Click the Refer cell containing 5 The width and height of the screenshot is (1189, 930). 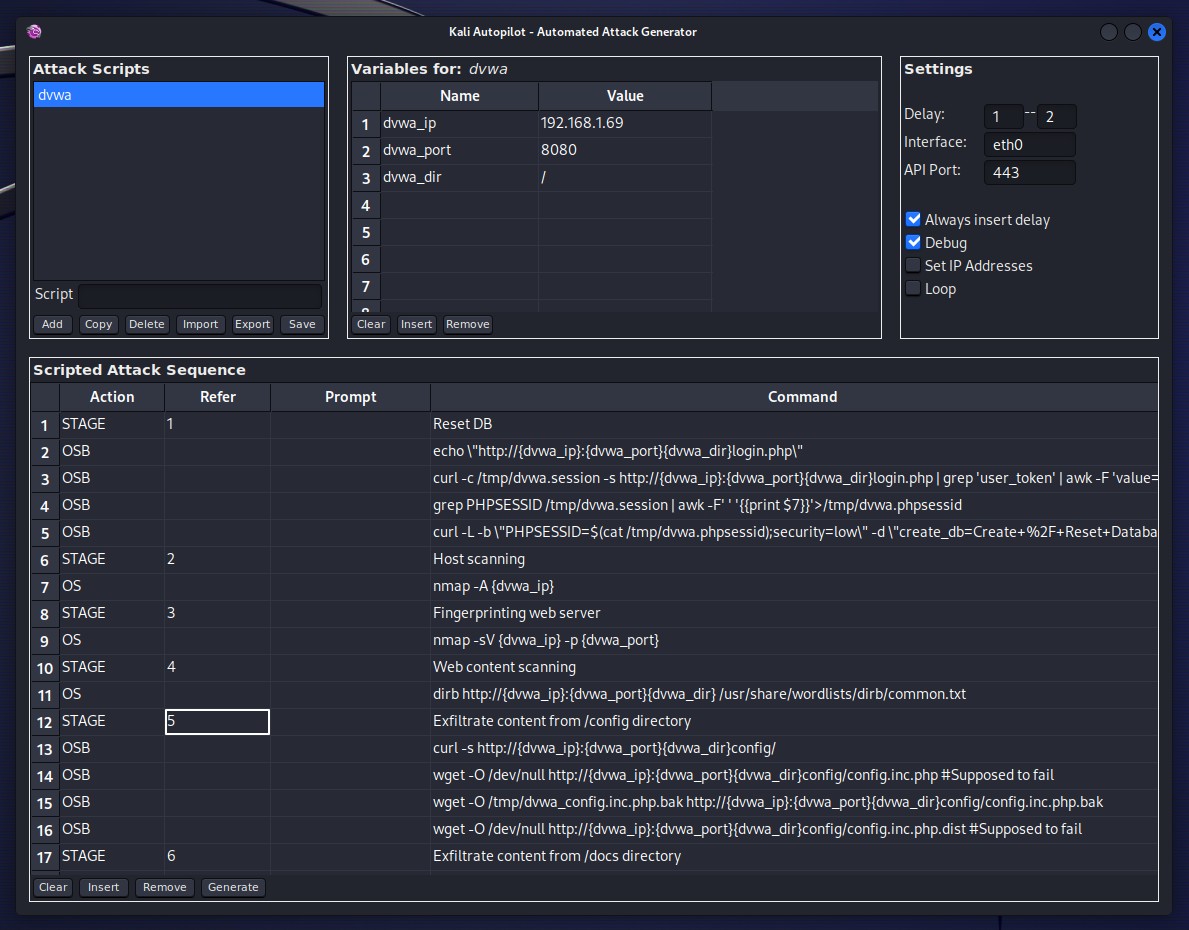(x=218, y=721)
